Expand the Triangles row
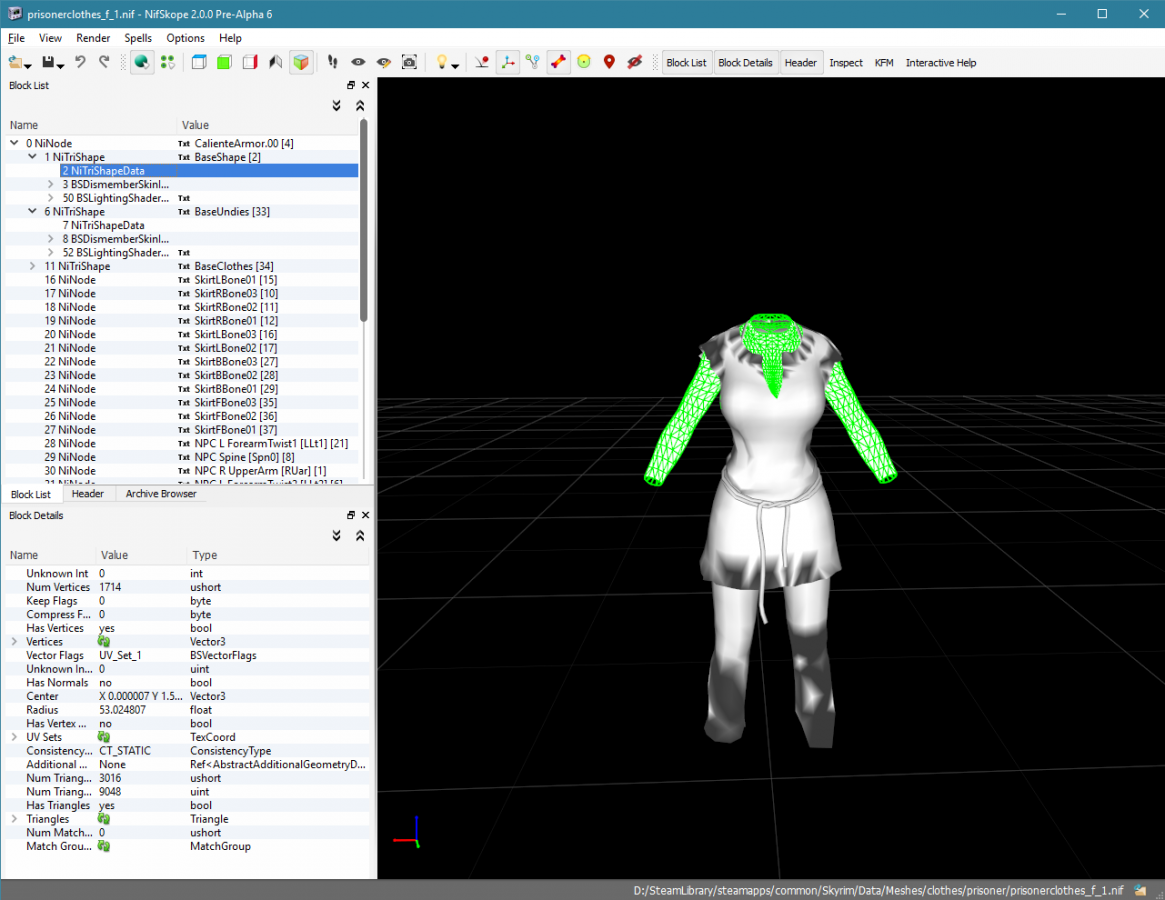 [14, 818]
